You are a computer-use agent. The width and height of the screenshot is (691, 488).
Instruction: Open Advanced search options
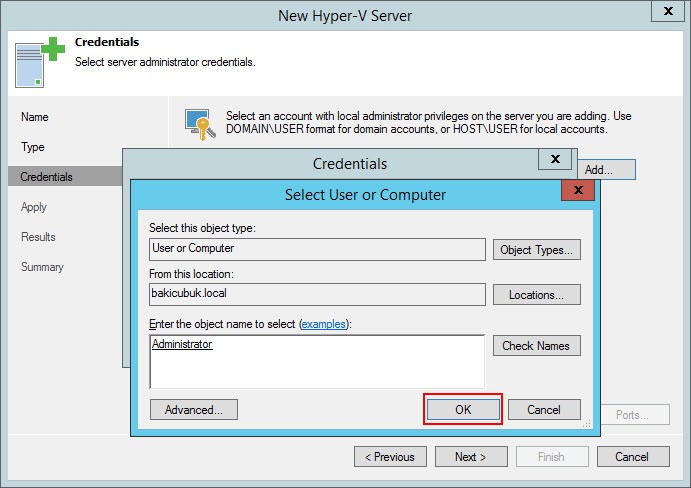click(194, 410)
